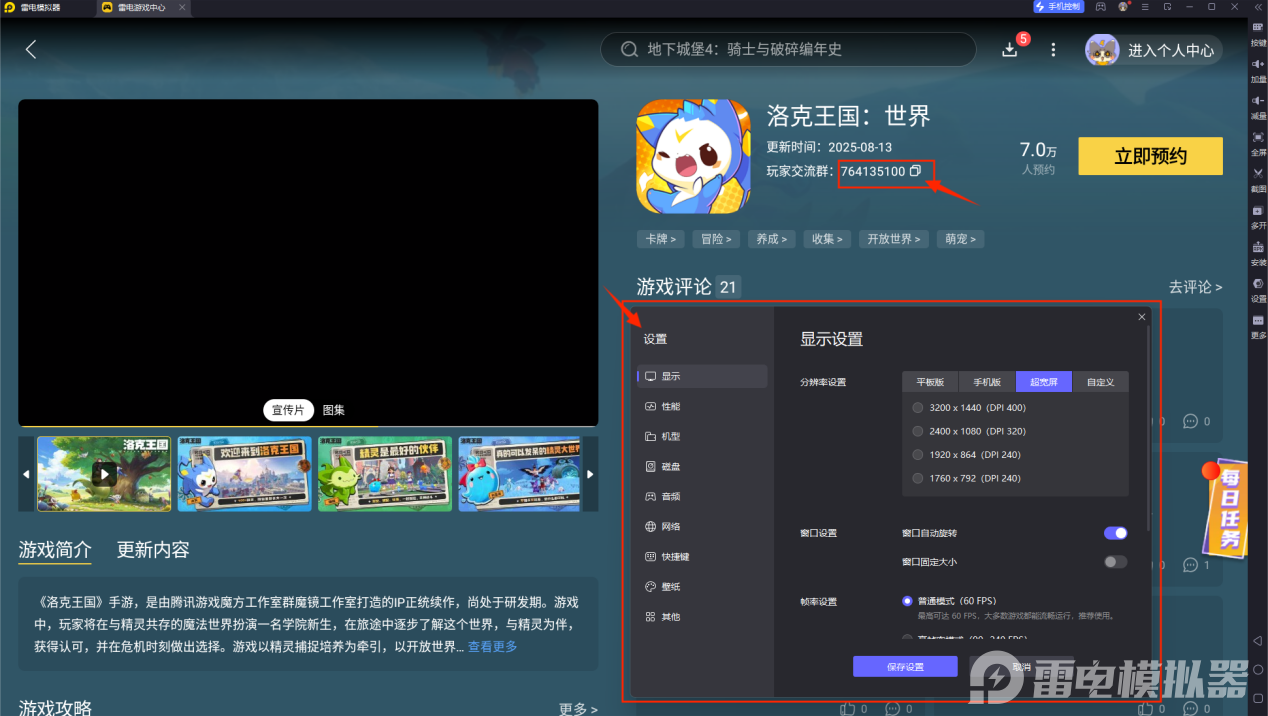Open downloads with badge 5
The width and height of the screenshot is (1268, 716).
click(1010, 49)
